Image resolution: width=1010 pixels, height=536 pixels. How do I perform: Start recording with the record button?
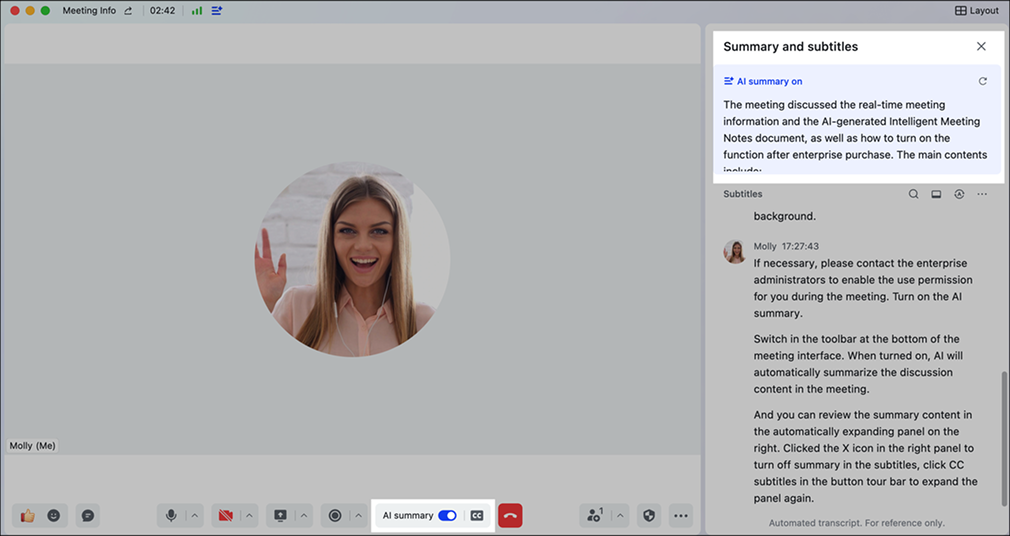[335, 516]
